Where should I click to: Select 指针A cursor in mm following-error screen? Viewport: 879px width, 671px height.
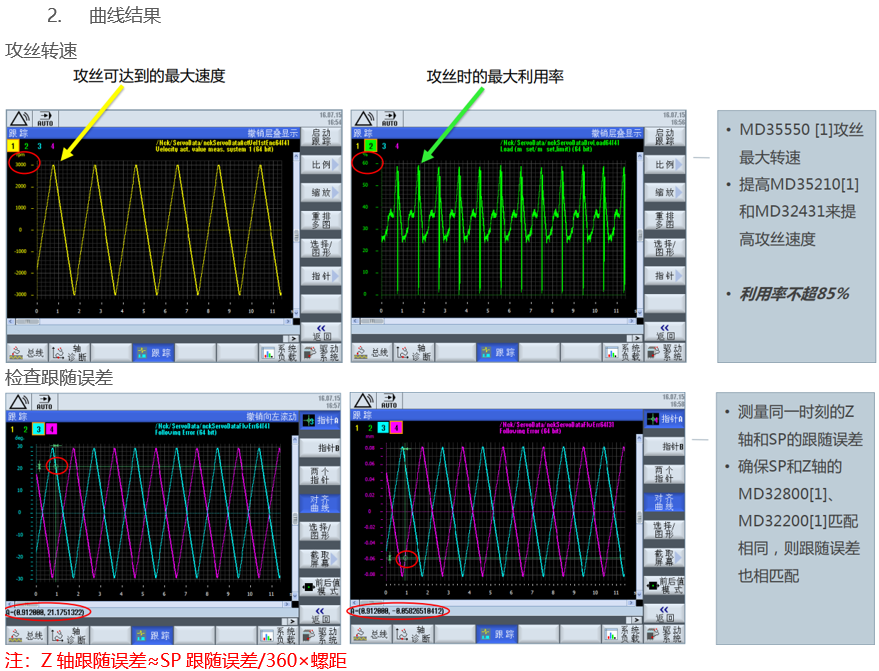tap(664, 419)
